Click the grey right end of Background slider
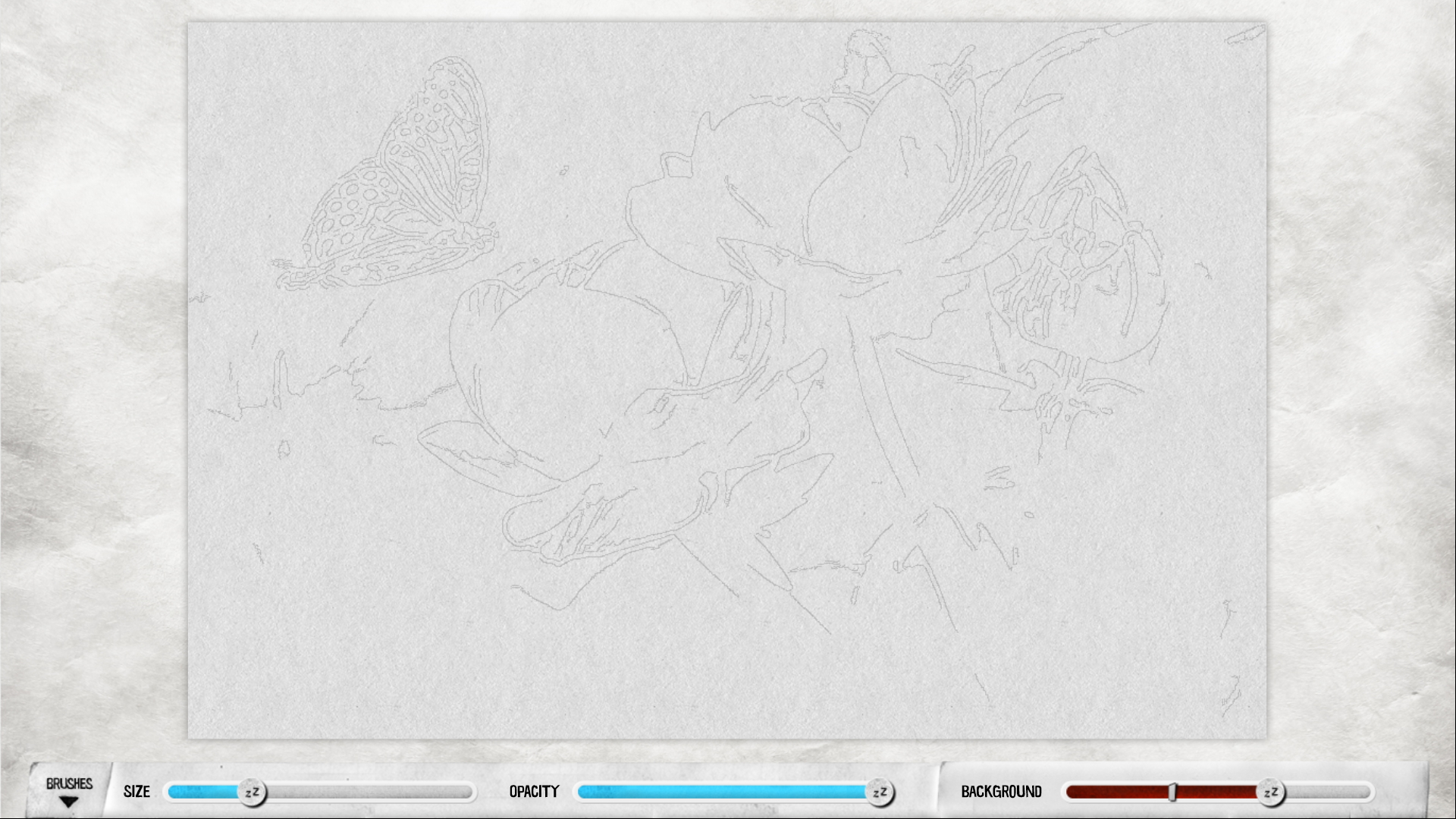This screenshot has width=1456, height=819. click(1327, 792)
